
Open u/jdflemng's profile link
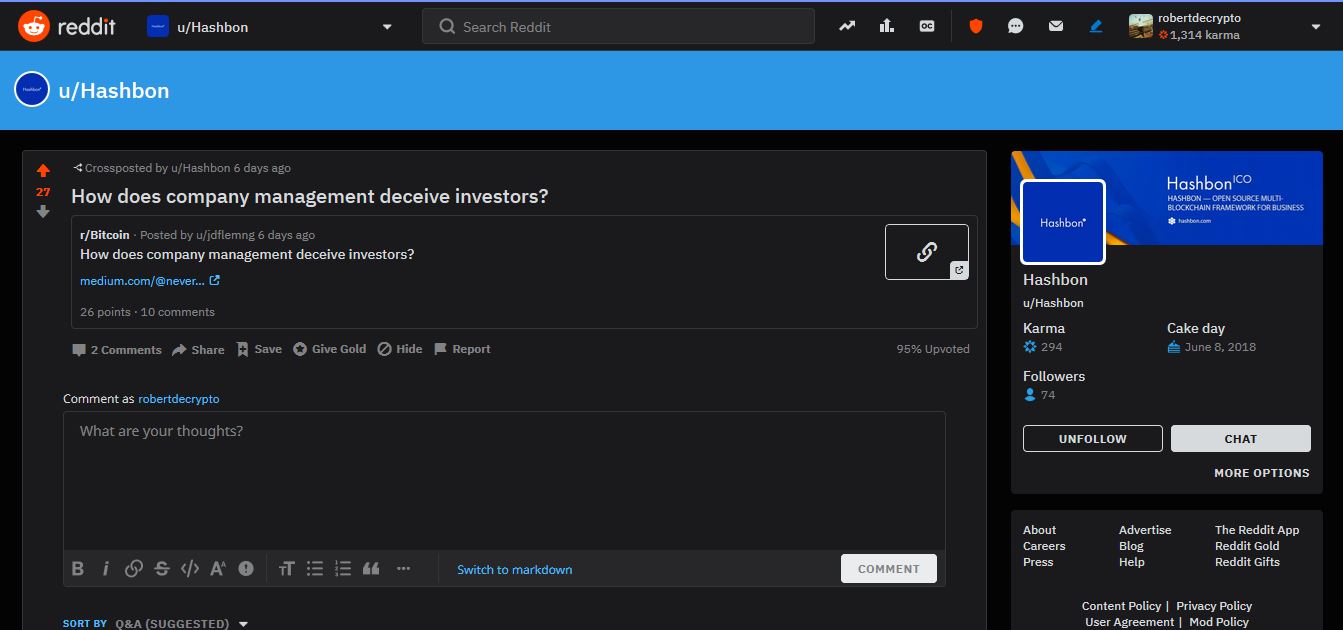tap(225, 235)
